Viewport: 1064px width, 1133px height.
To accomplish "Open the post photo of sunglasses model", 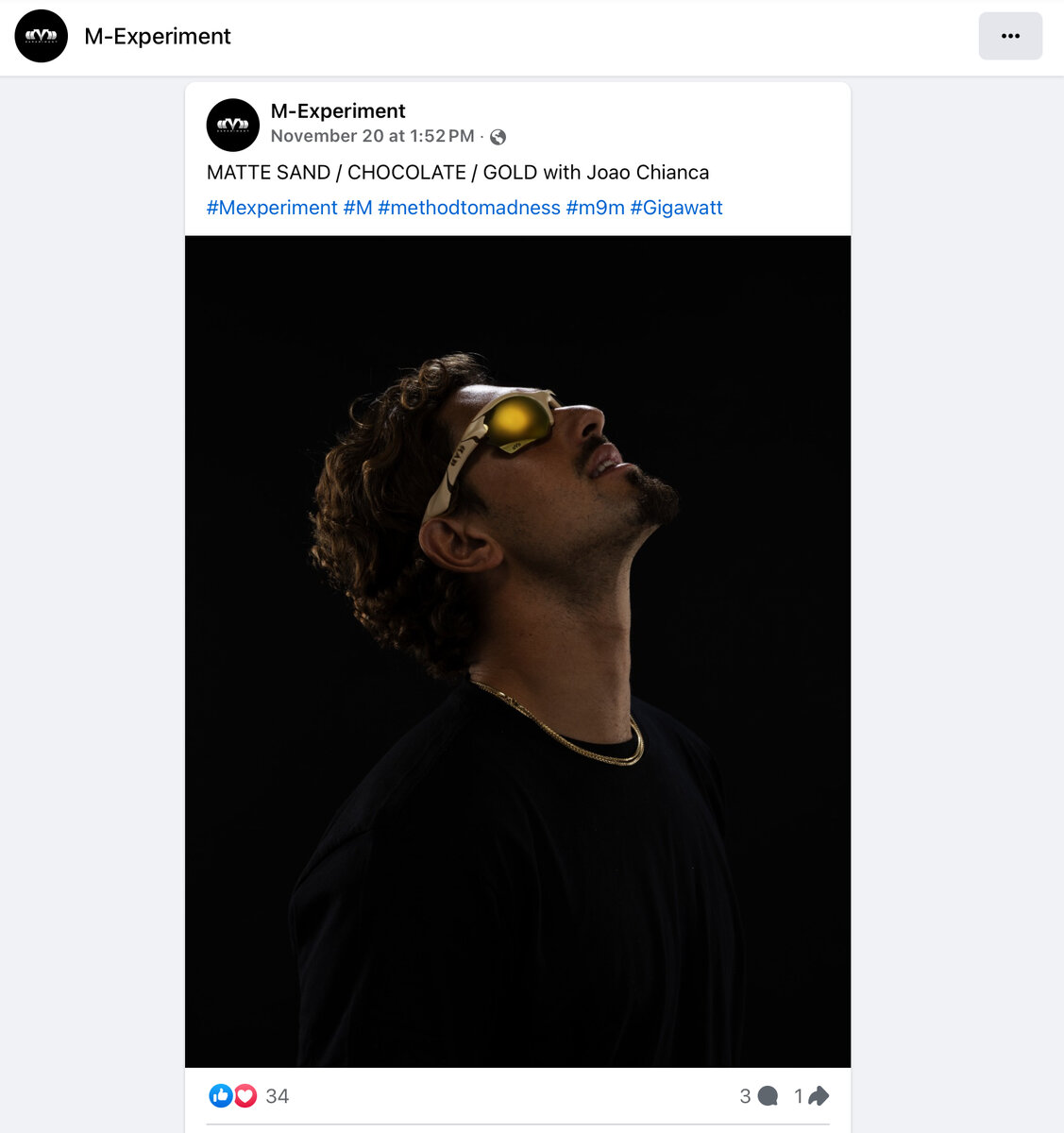I will point(517,651).
